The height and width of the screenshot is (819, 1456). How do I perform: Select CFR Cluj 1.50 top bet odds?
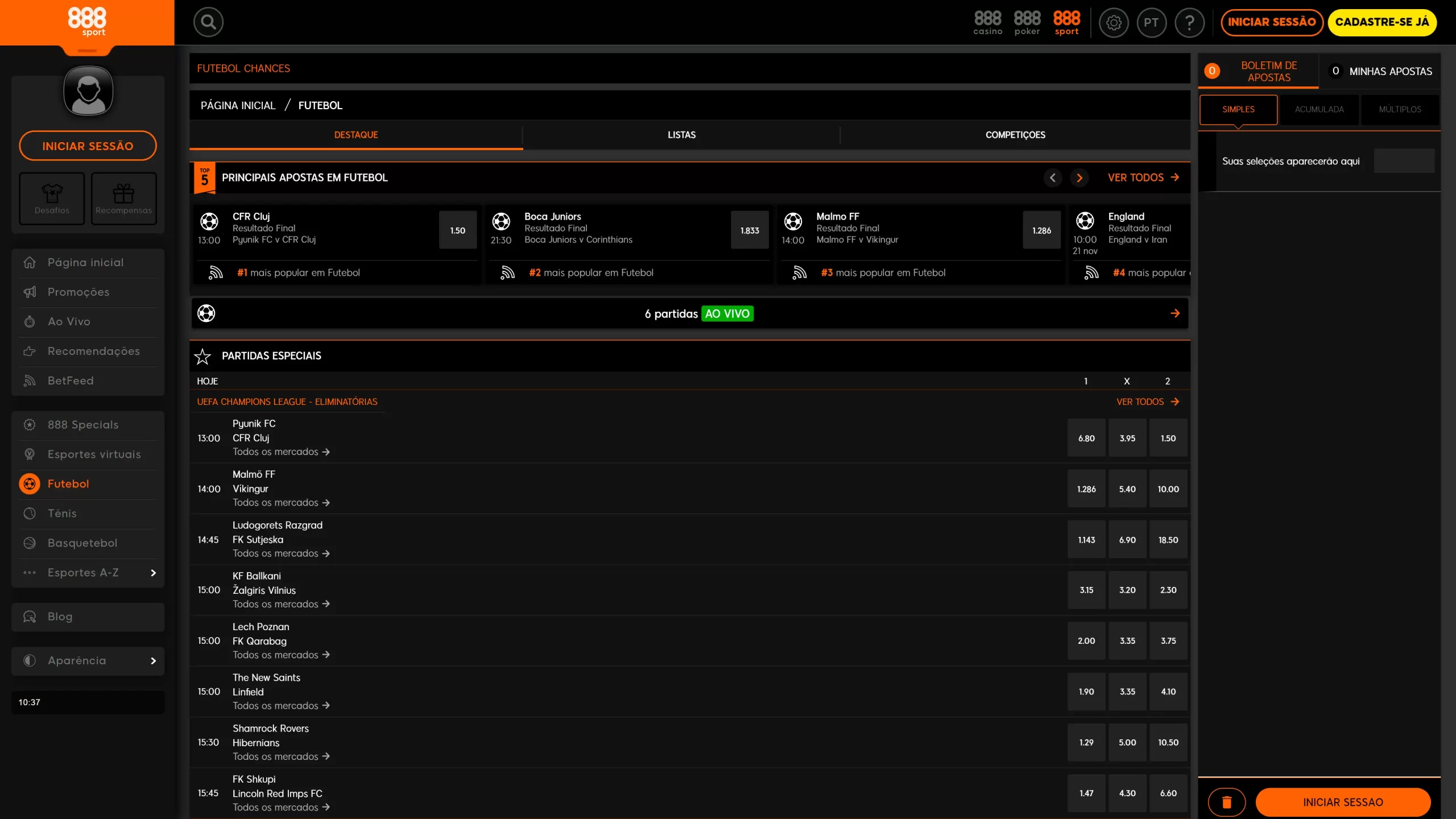458,230
